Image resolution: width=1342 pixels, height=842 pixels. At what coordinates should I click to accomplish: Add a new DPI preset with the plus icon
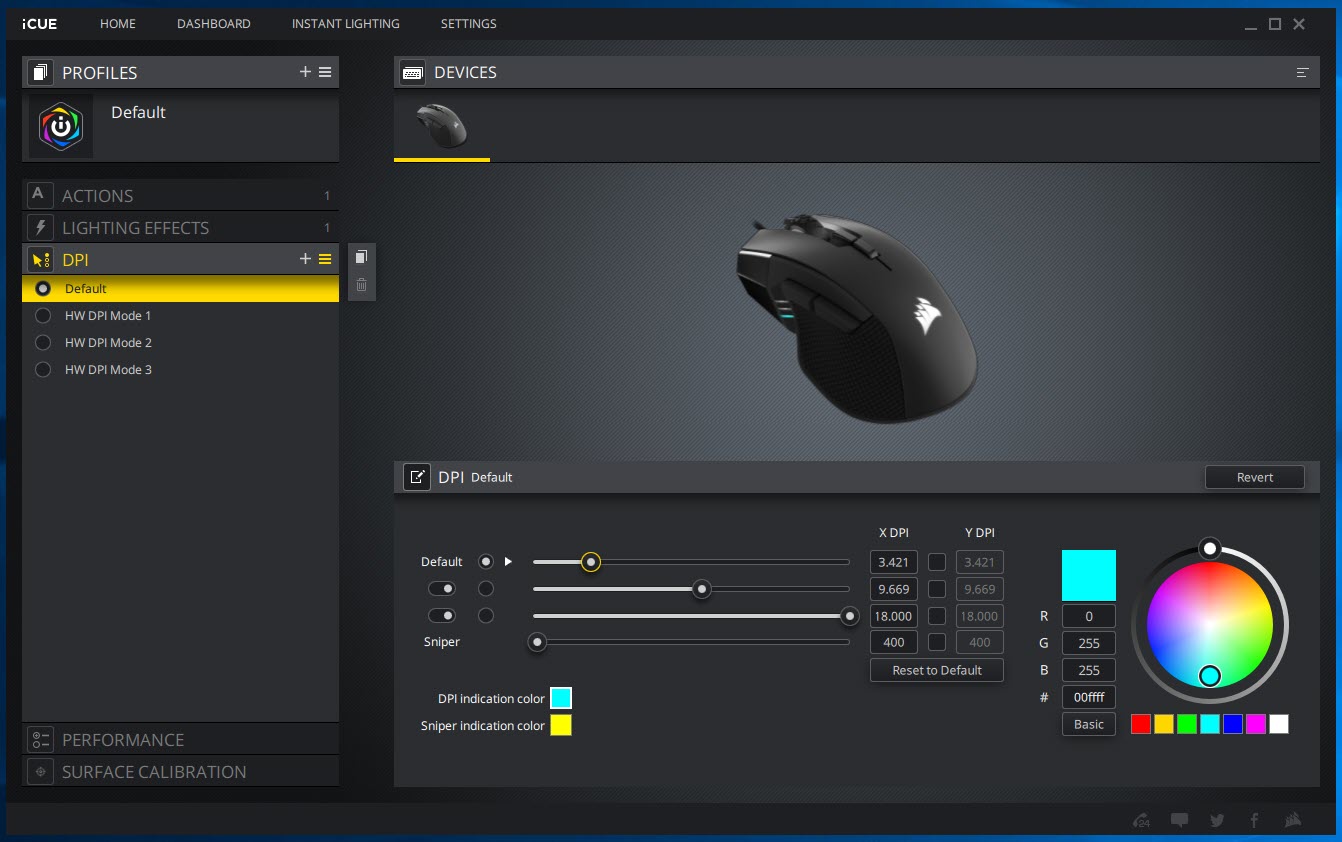click(x=305, y=259)
